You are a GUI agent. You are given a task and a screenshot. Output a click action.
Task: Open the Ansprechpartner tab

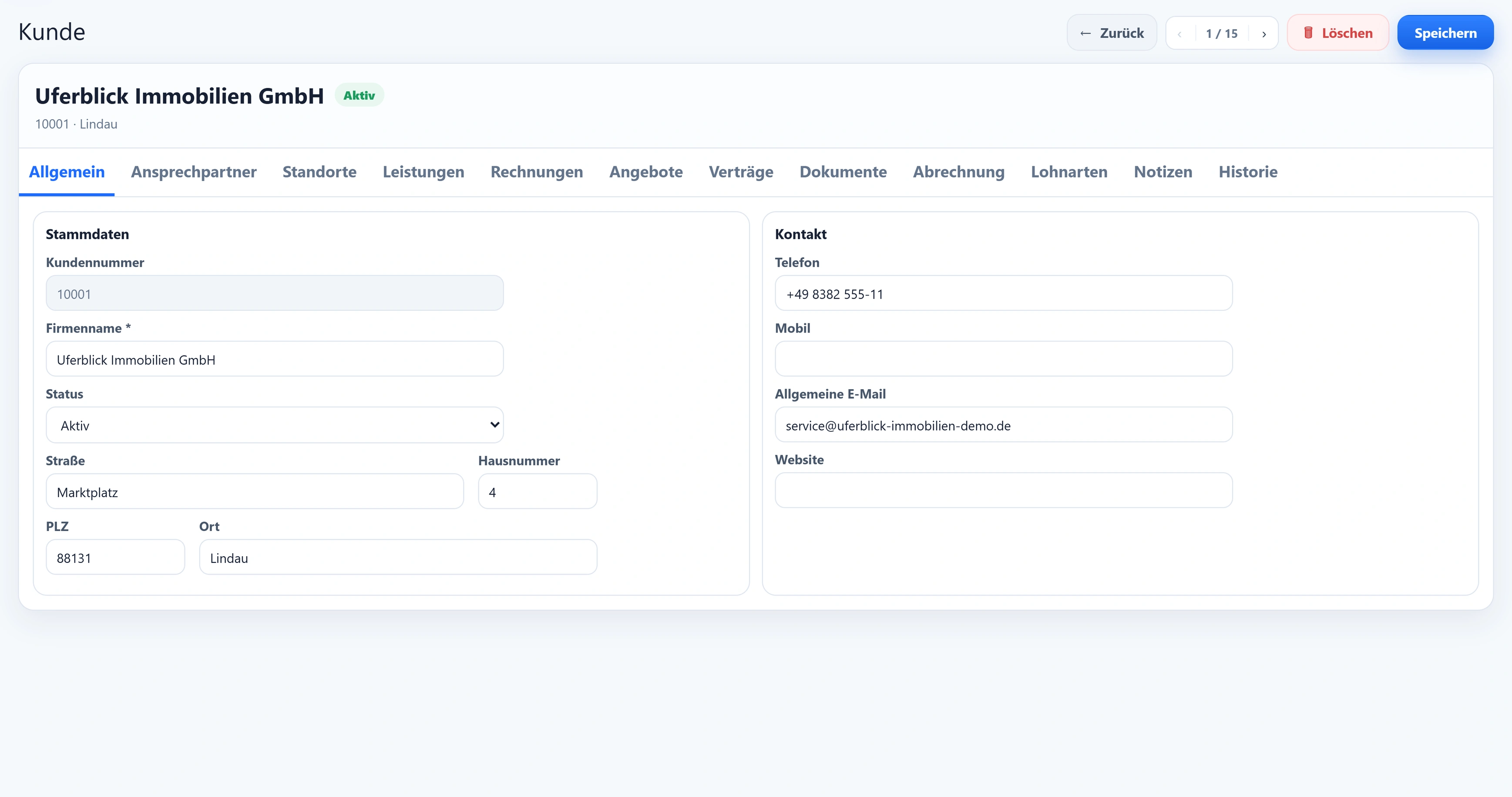(194, 172)
